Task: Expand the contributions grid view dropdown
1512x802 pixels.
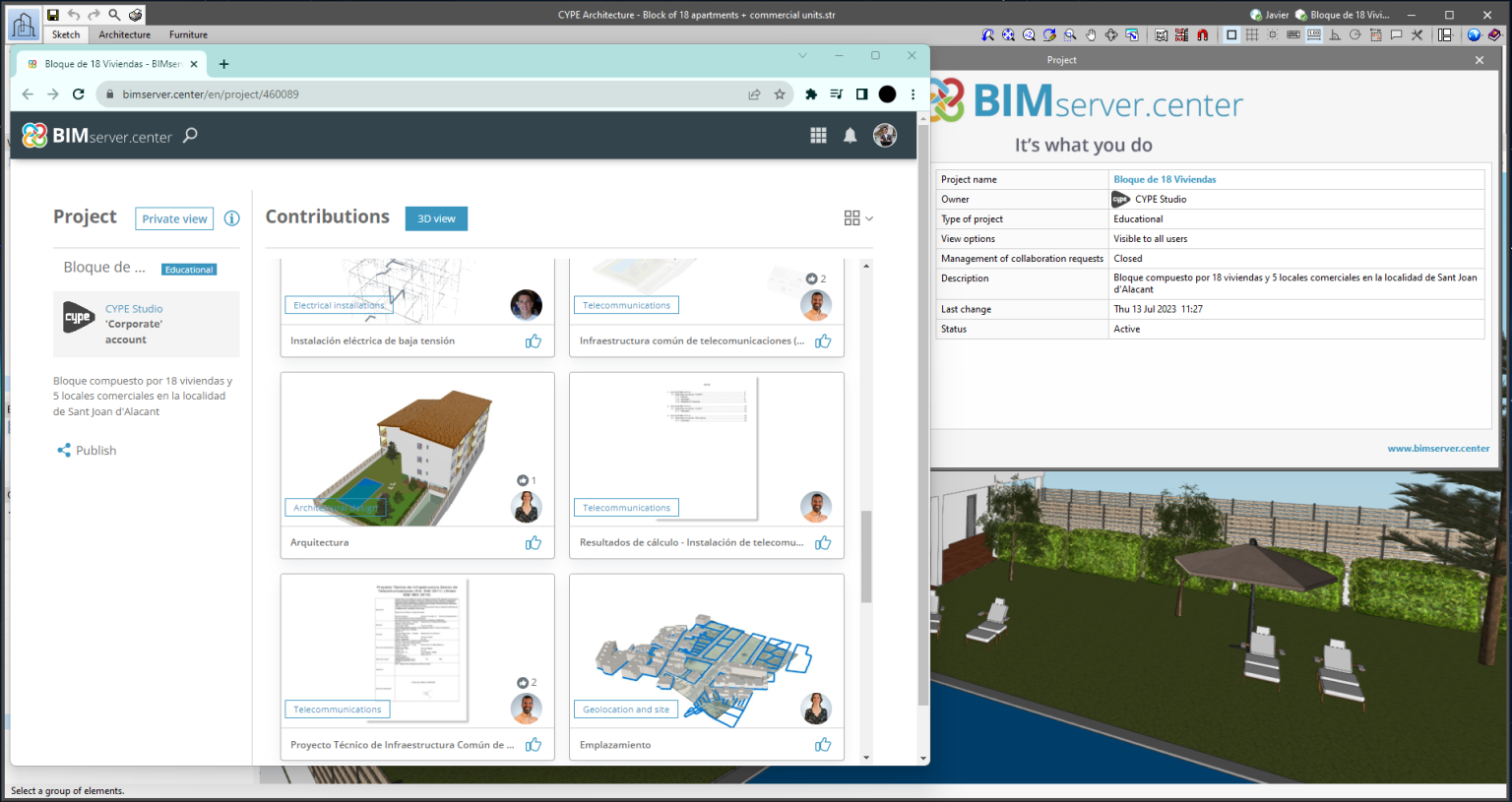Action: (858, 218)
